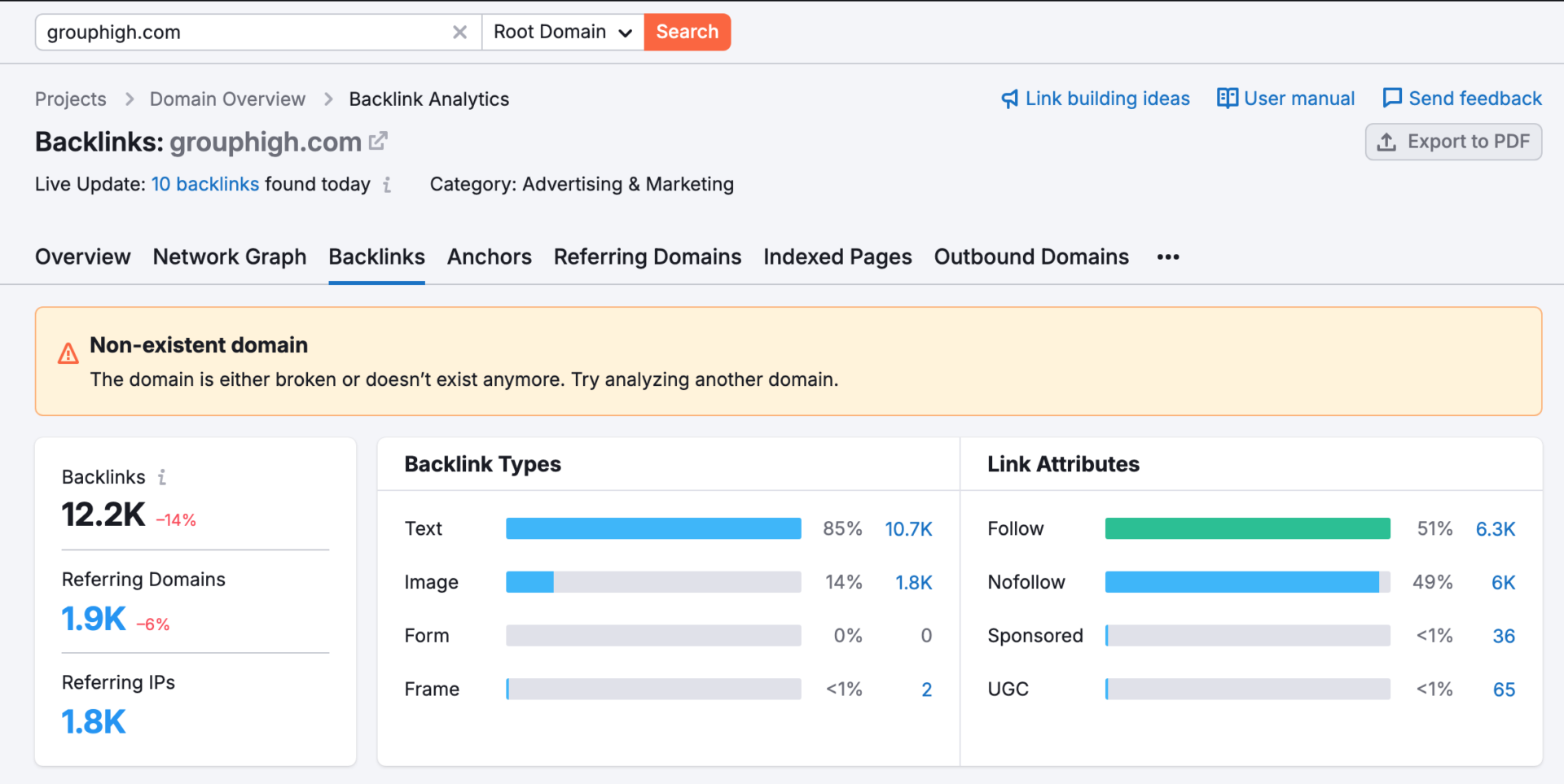
Task: Click the Sponsored attribute bar
Action: (1248, 636)
